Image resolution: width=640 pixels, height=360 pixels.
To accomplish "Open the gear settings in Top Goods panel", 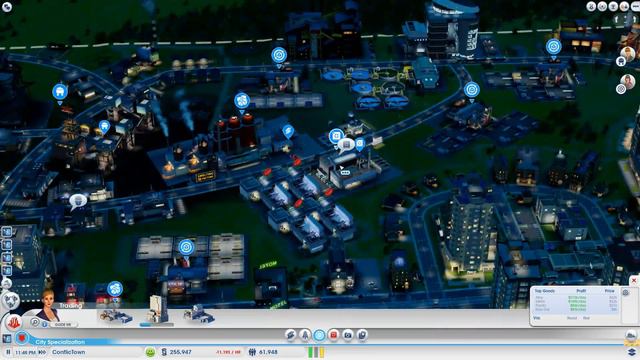I will click(626, 292).
